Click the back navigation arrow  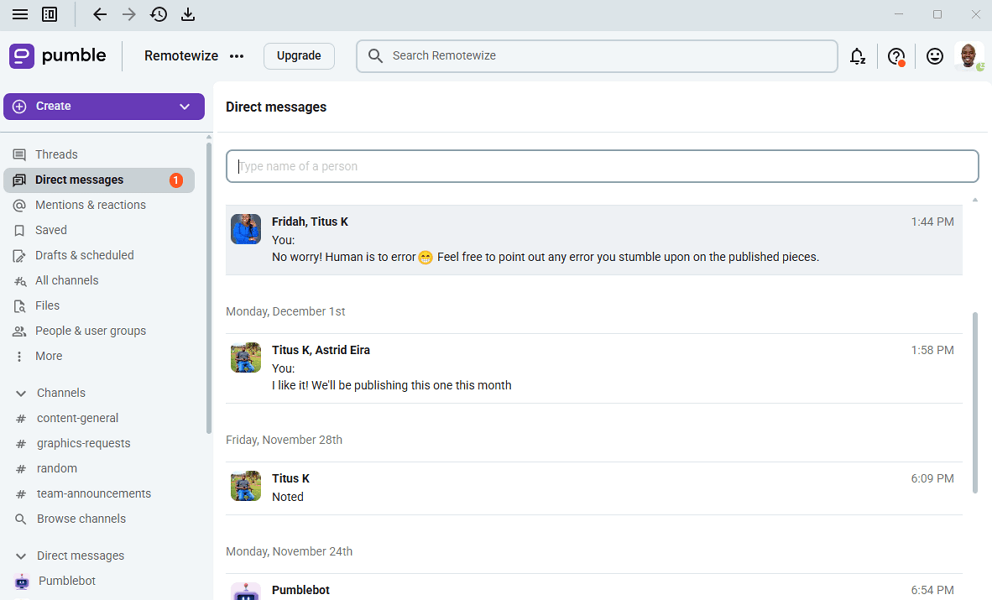click(99, 15)
